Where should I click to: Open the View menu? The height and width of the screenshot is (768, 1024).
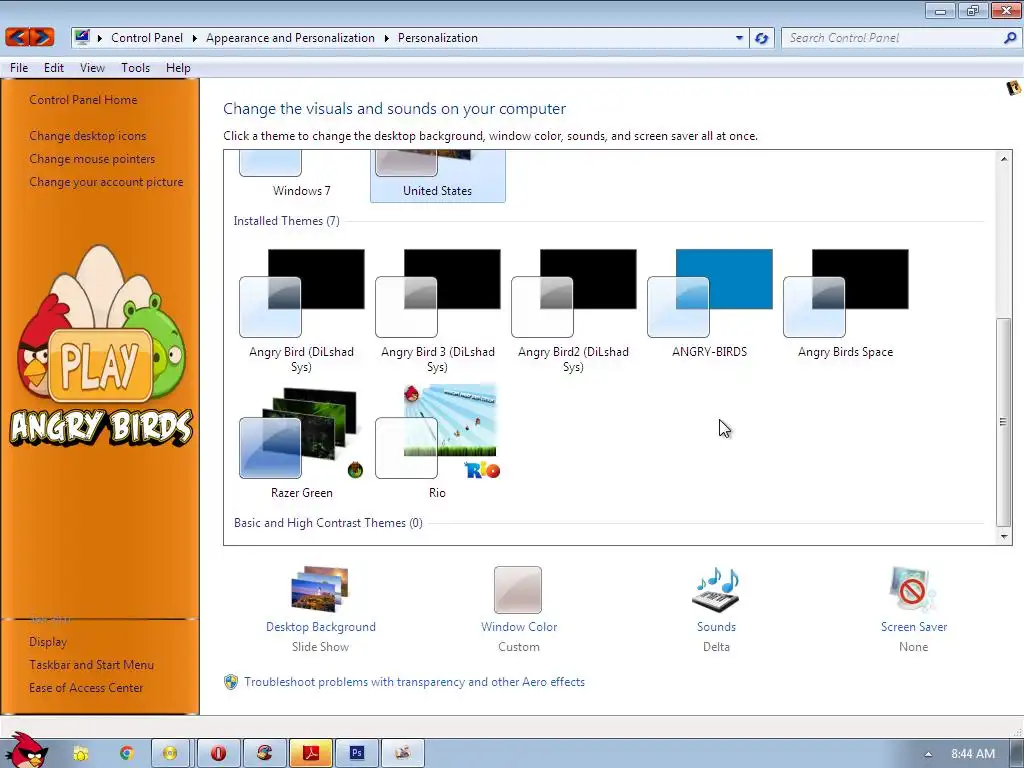tap(92, 68)
